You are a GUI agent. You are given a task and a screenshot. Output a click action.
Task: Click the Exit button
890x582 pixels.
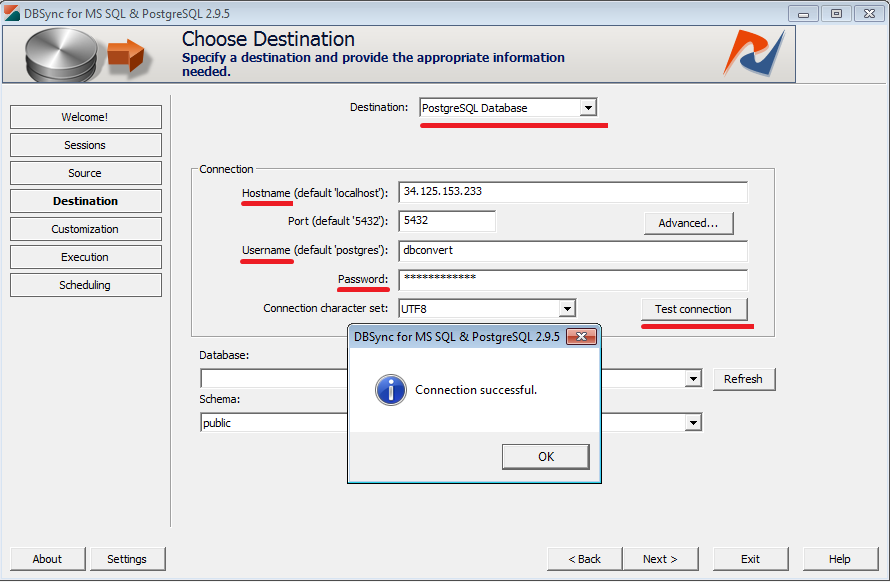[x=750, y=559]
